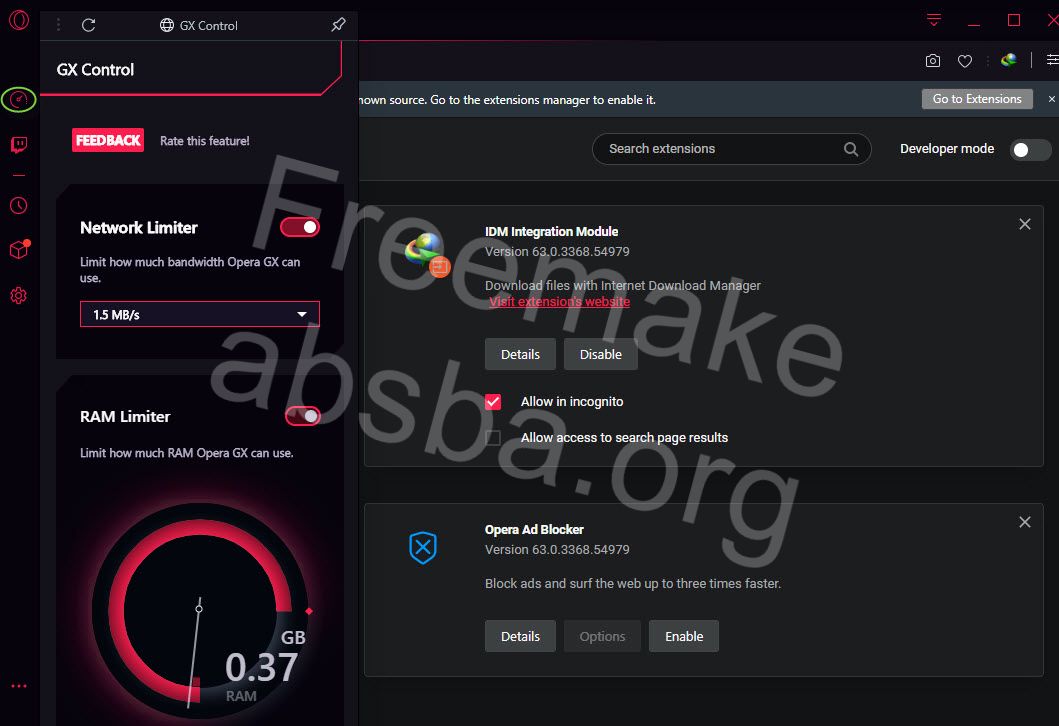The image size is (1059, 726).
Task: Open panel vertical dots menu
Action: [59, 25]
